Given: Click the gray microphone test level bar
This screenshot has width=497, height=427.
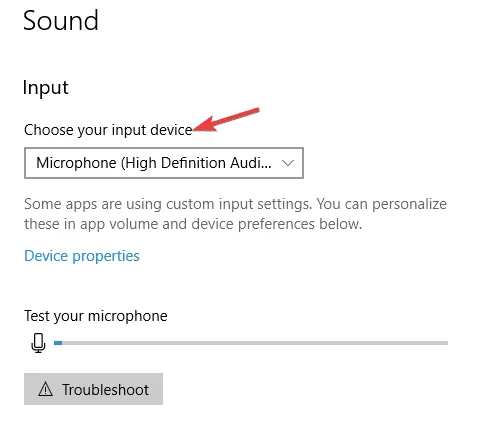Looking at the screenshot, I should click(x=251, y=343).
